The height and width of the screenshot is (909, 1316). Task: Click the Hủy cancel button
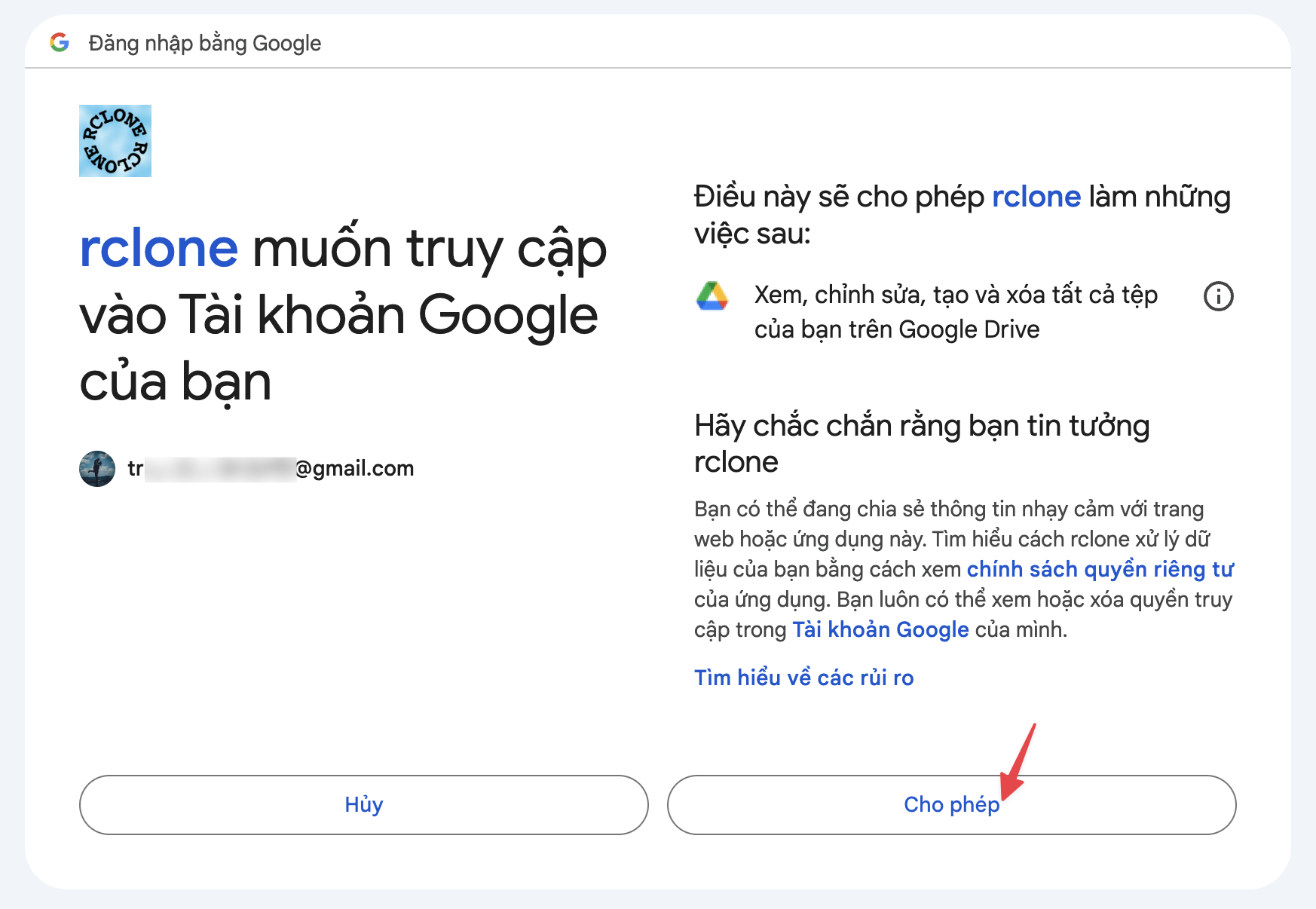(364, 805)
